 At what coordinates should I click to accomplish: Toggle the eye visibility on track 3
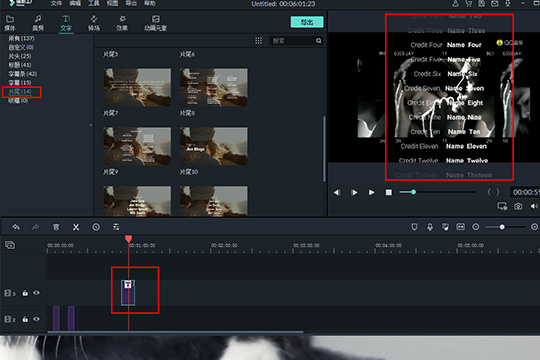coord(36,293)
